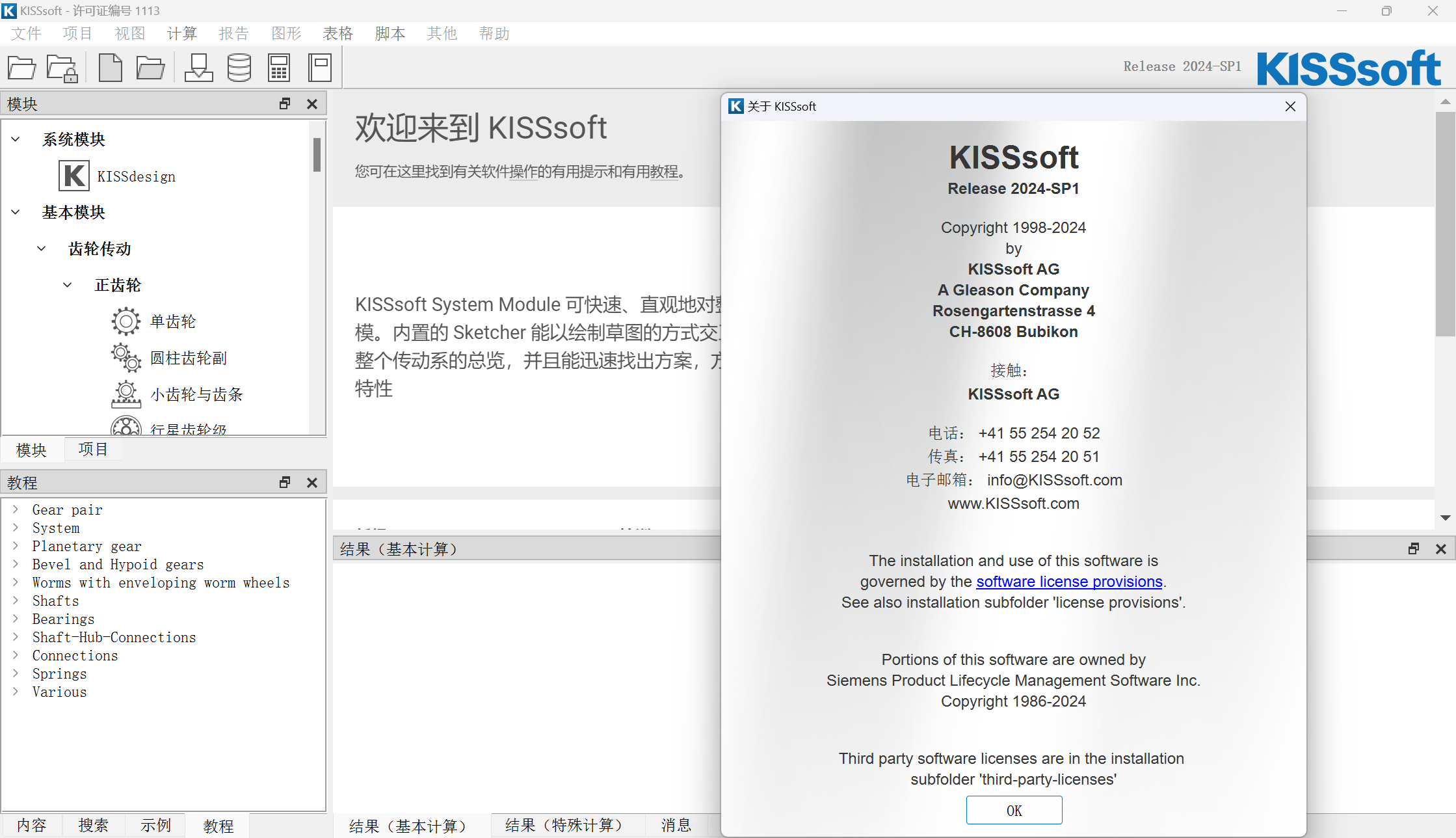Expand the Bearings tutorial node
This screenshot has height=838, width=1456.
point(16,619)
